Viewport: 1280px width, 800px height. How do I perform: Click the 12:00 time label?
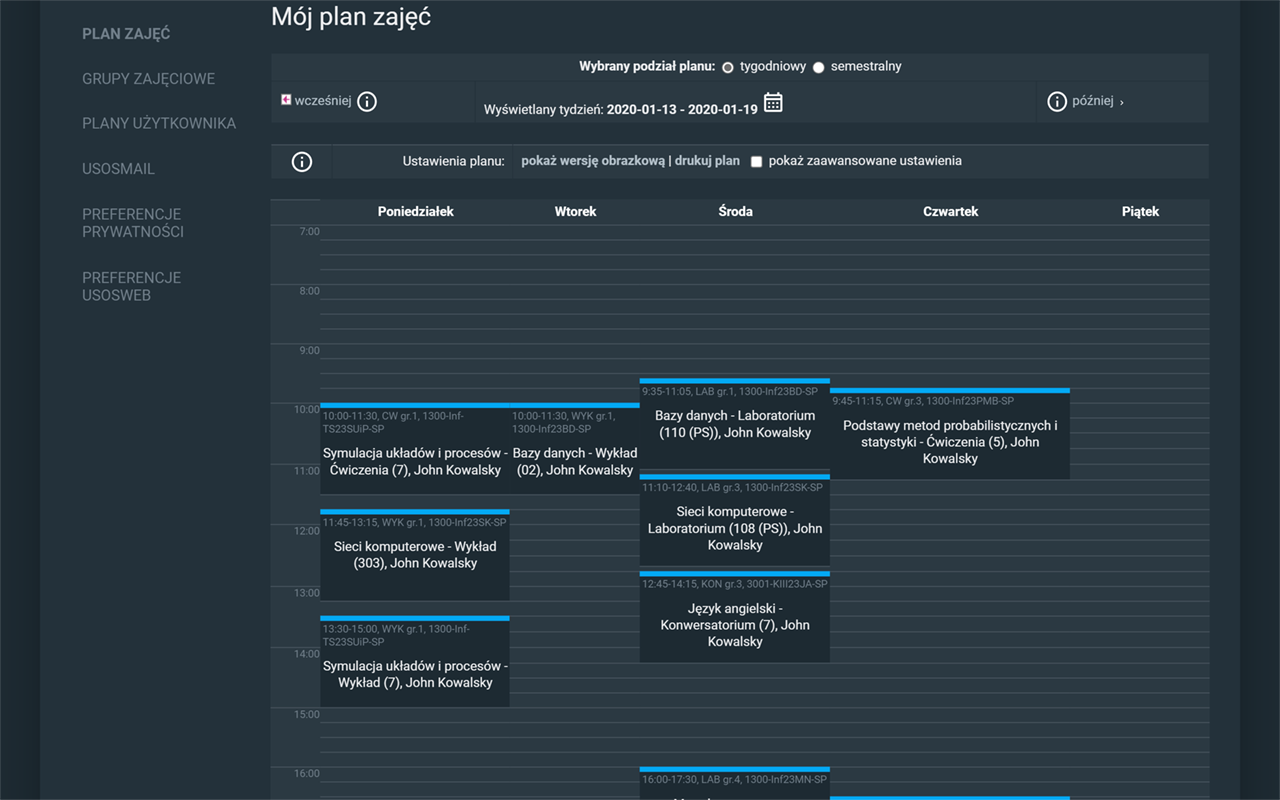coord(306,531)
